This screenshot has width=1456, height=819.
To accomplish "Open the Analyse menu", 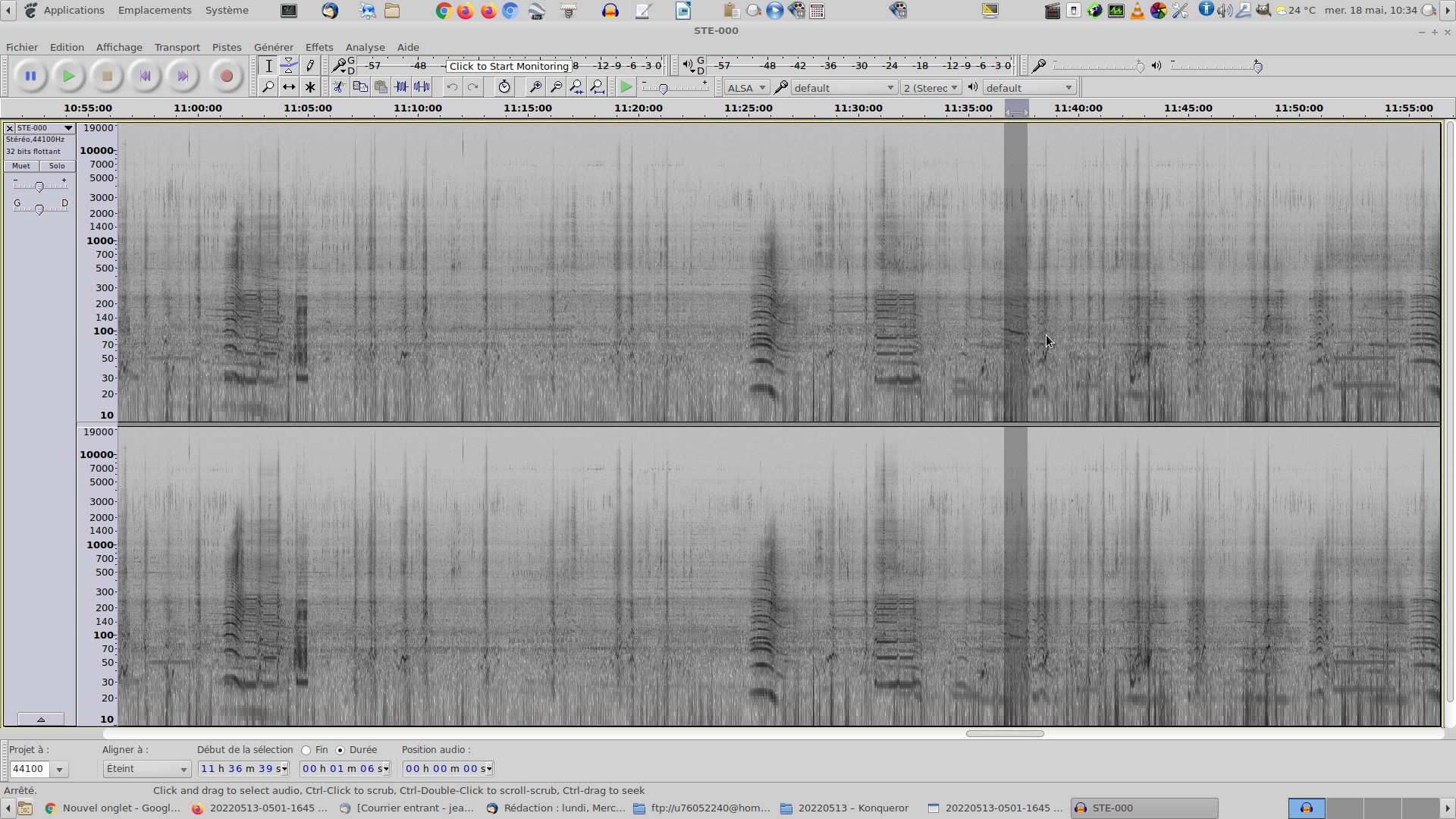I will point(365,47).
